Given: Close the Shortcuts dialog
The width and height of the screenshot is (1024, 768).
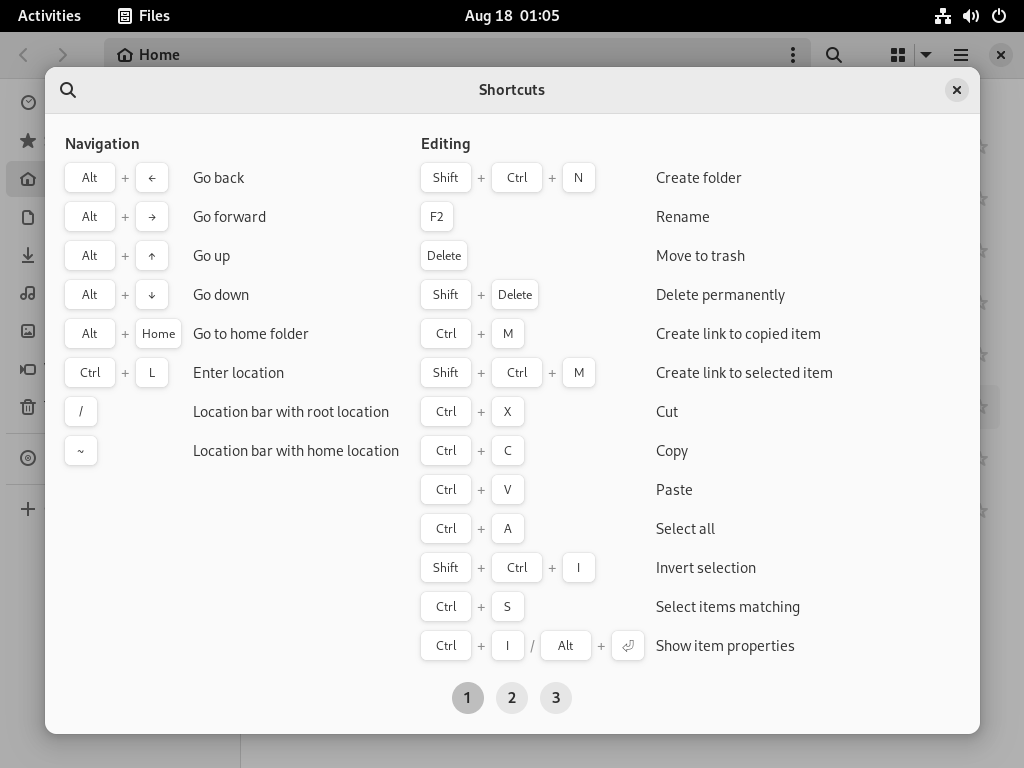Looking at the screenshot, I should [x=957, y=90].
